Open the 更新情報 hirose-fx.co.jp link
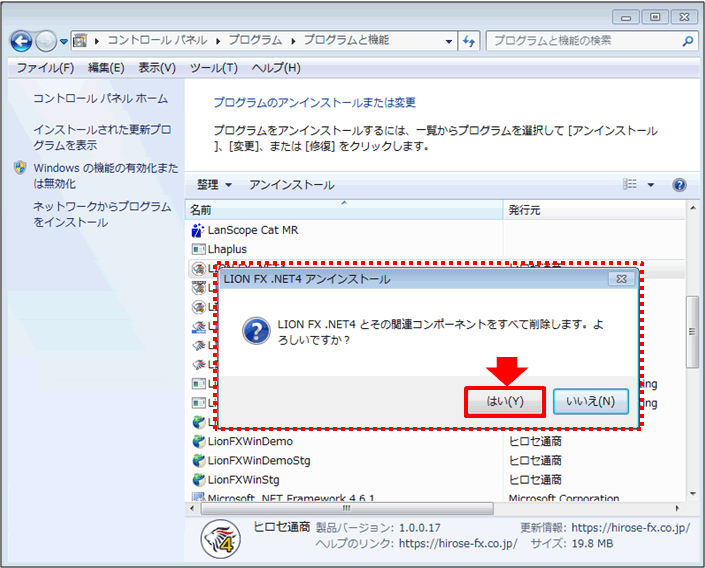 point(630,528)
